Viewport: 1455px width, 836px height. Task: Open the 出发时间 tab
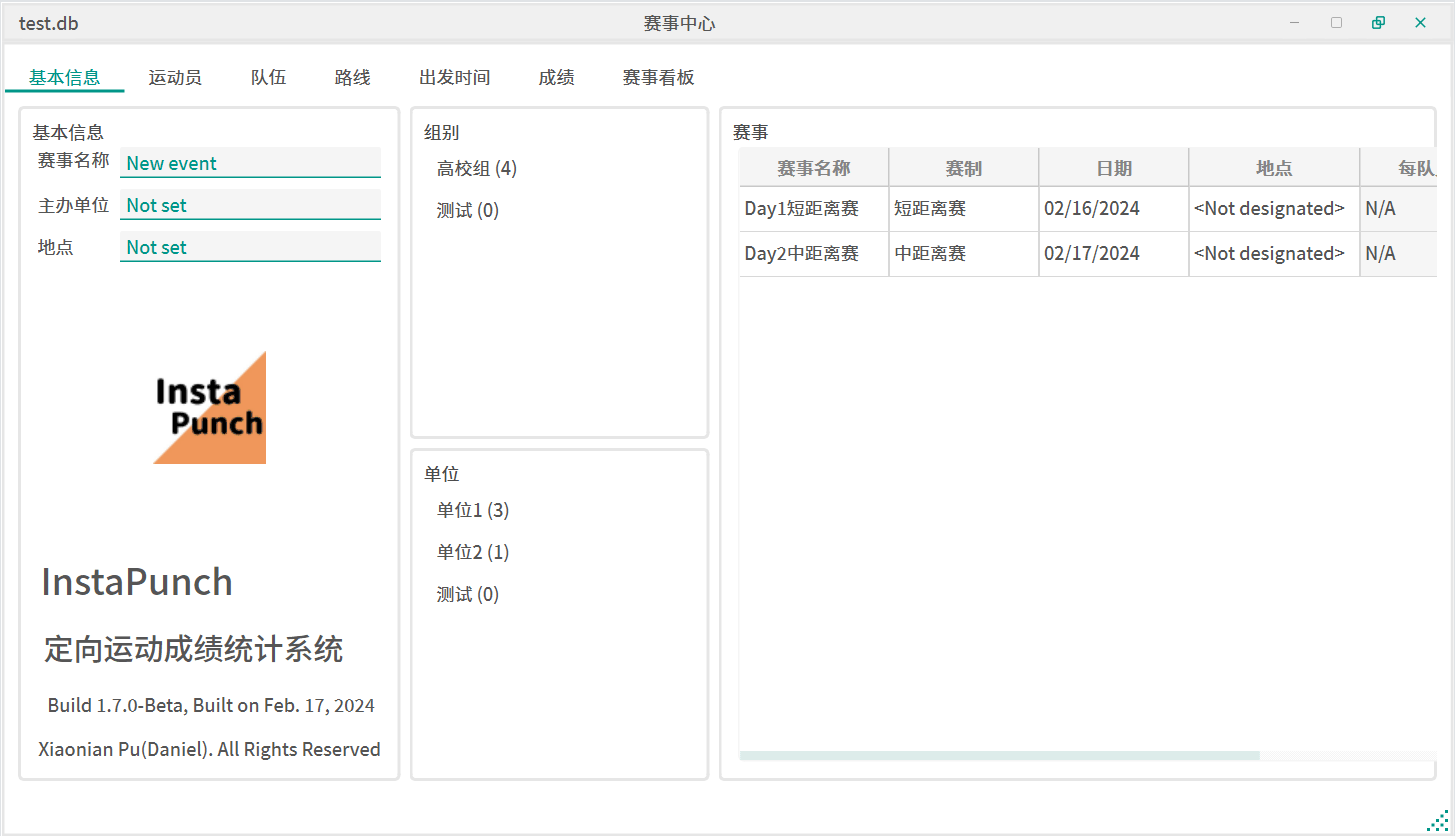pos(454,77)
